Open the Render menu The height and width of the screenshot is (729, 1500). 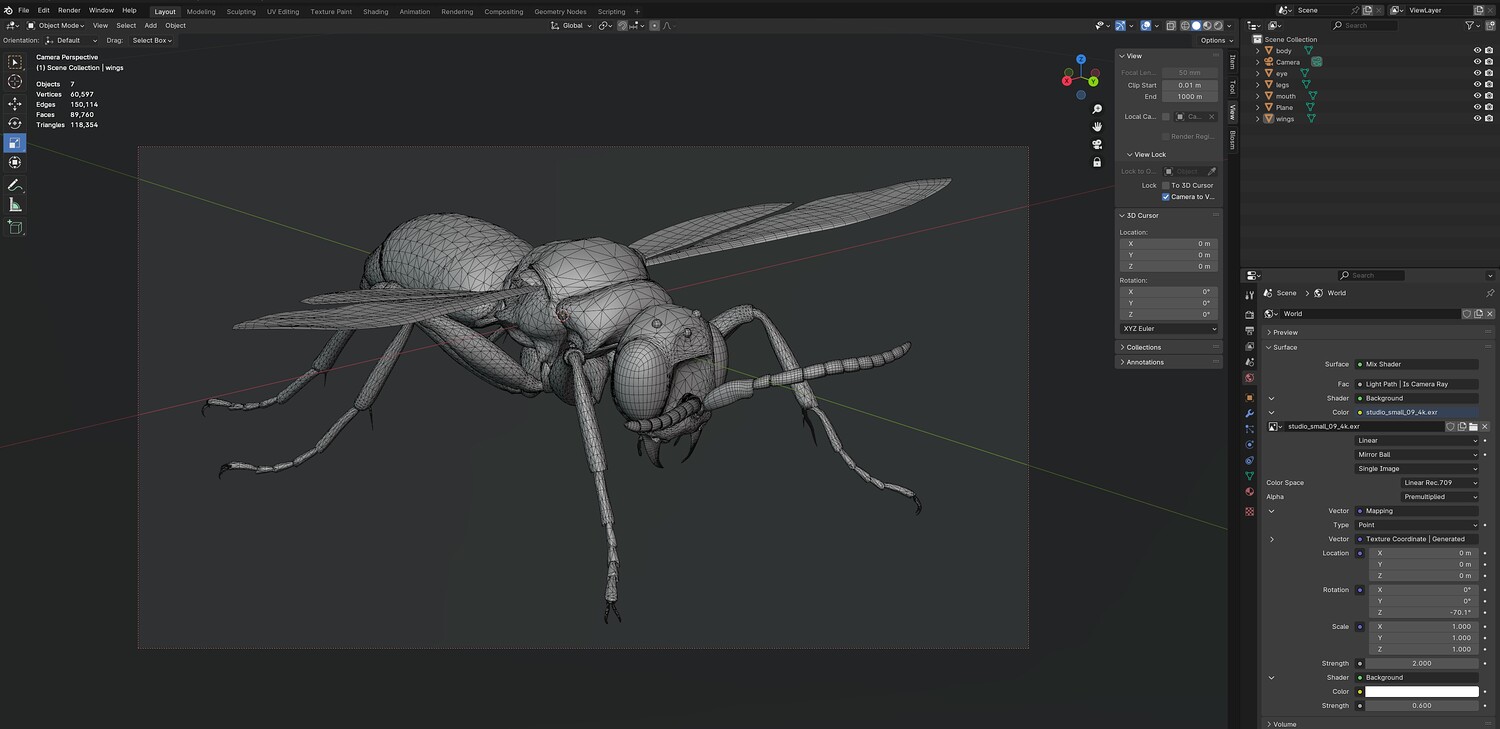(69, 10)
